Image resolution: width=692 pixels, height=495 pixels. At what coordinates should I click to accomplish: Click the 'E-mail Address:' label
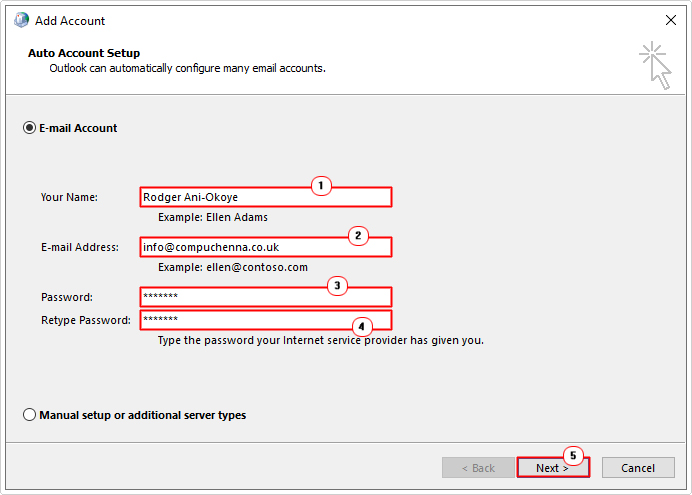click(80, 247)
